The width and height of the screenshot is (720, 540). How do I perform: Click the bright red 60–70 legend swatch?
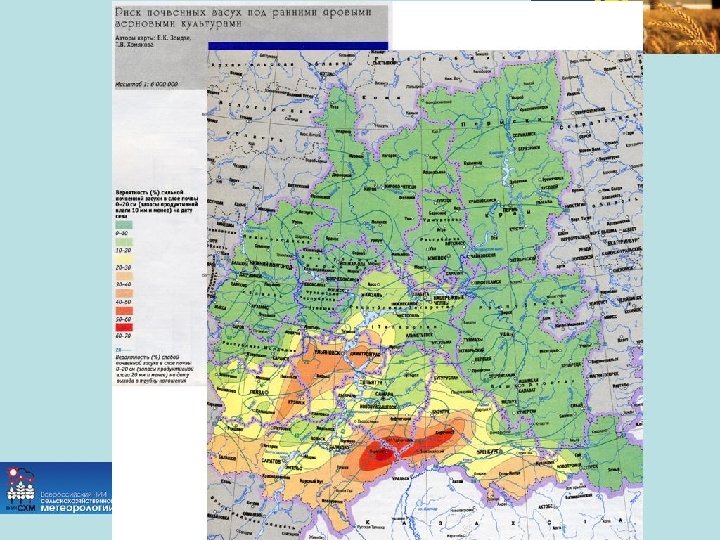pyautogui.click(x=124, y=327)
